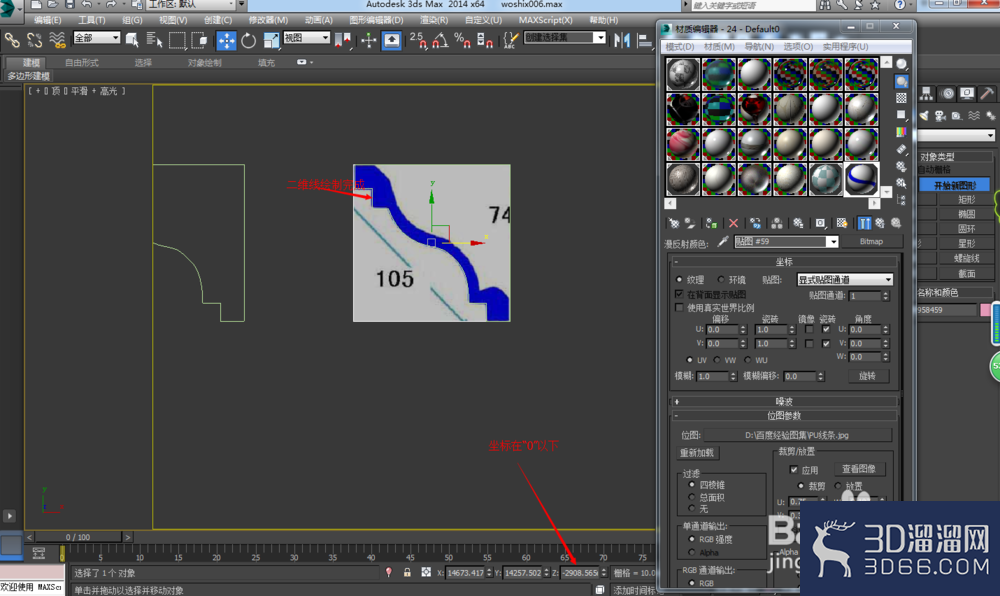Click the Mirror tool icon
1000x596 pixels.
click(x=621, y=41)
